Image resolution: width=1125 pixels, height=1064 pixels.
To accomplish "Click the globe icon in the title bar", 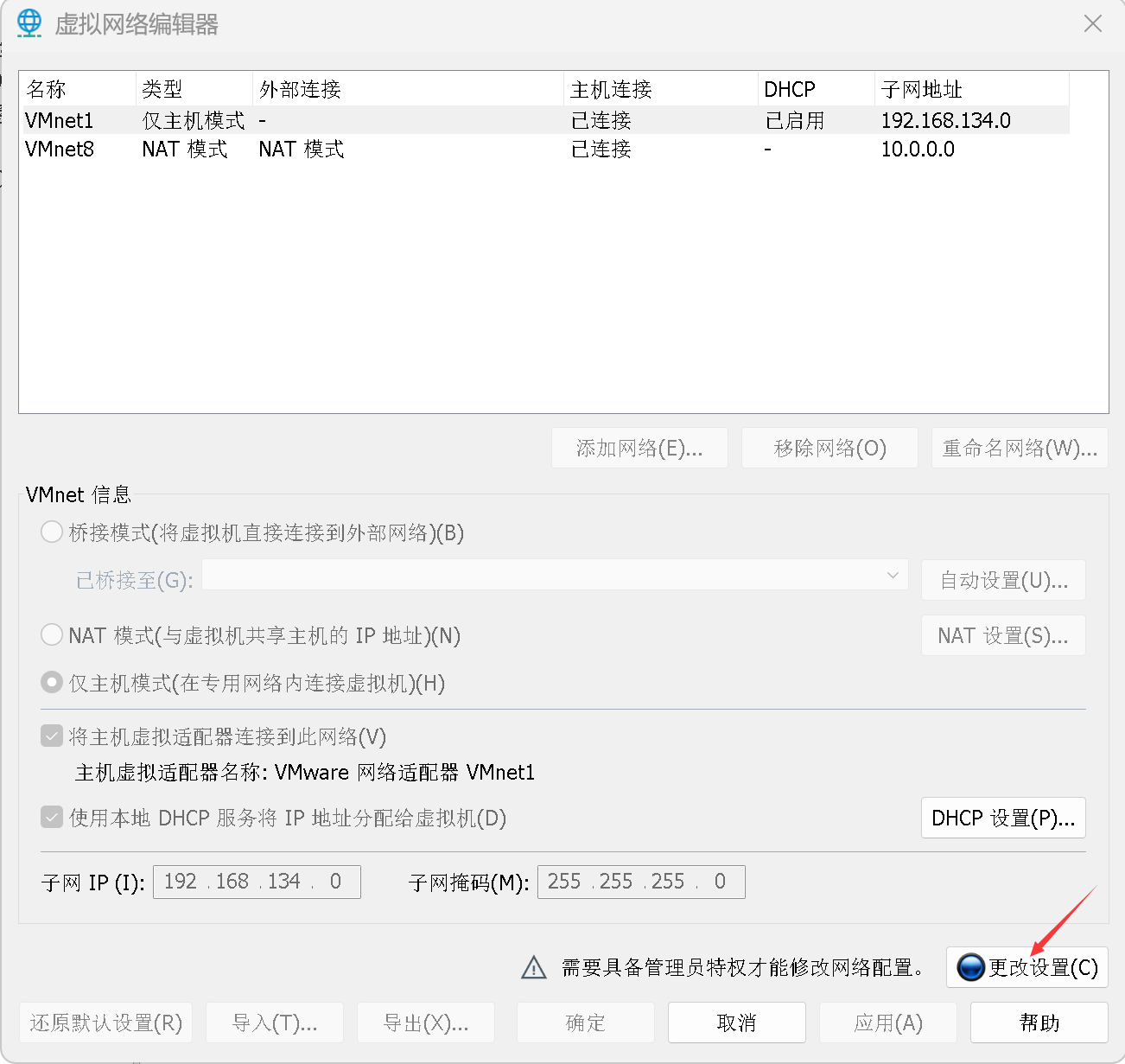I will [x=29, y=23].
